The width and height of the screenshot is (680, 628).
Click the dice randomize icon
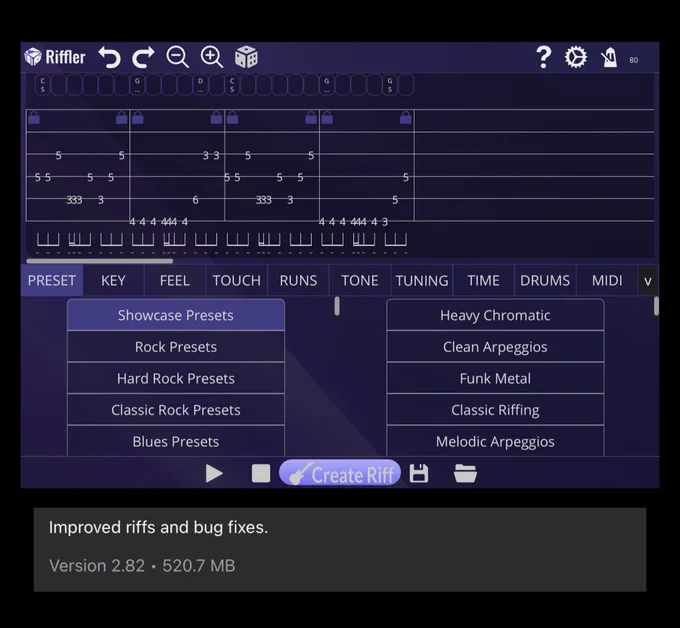click(246, 57)
